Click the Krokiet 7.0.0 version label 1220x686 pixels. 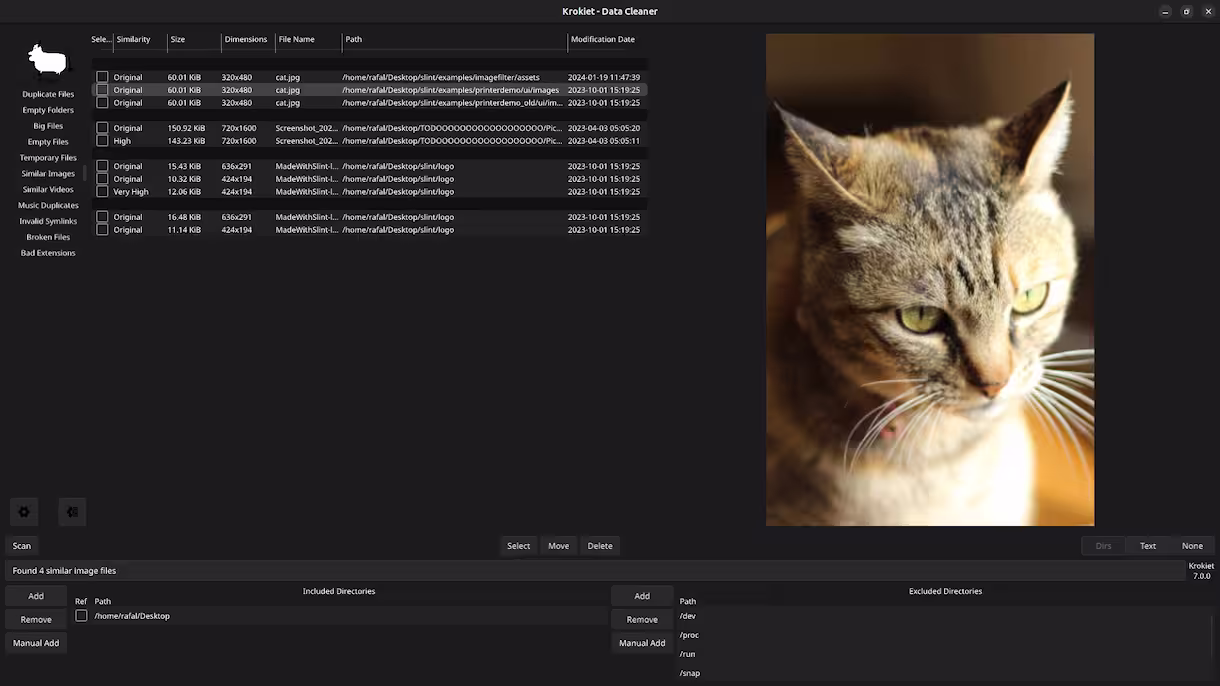point(1201,571)
